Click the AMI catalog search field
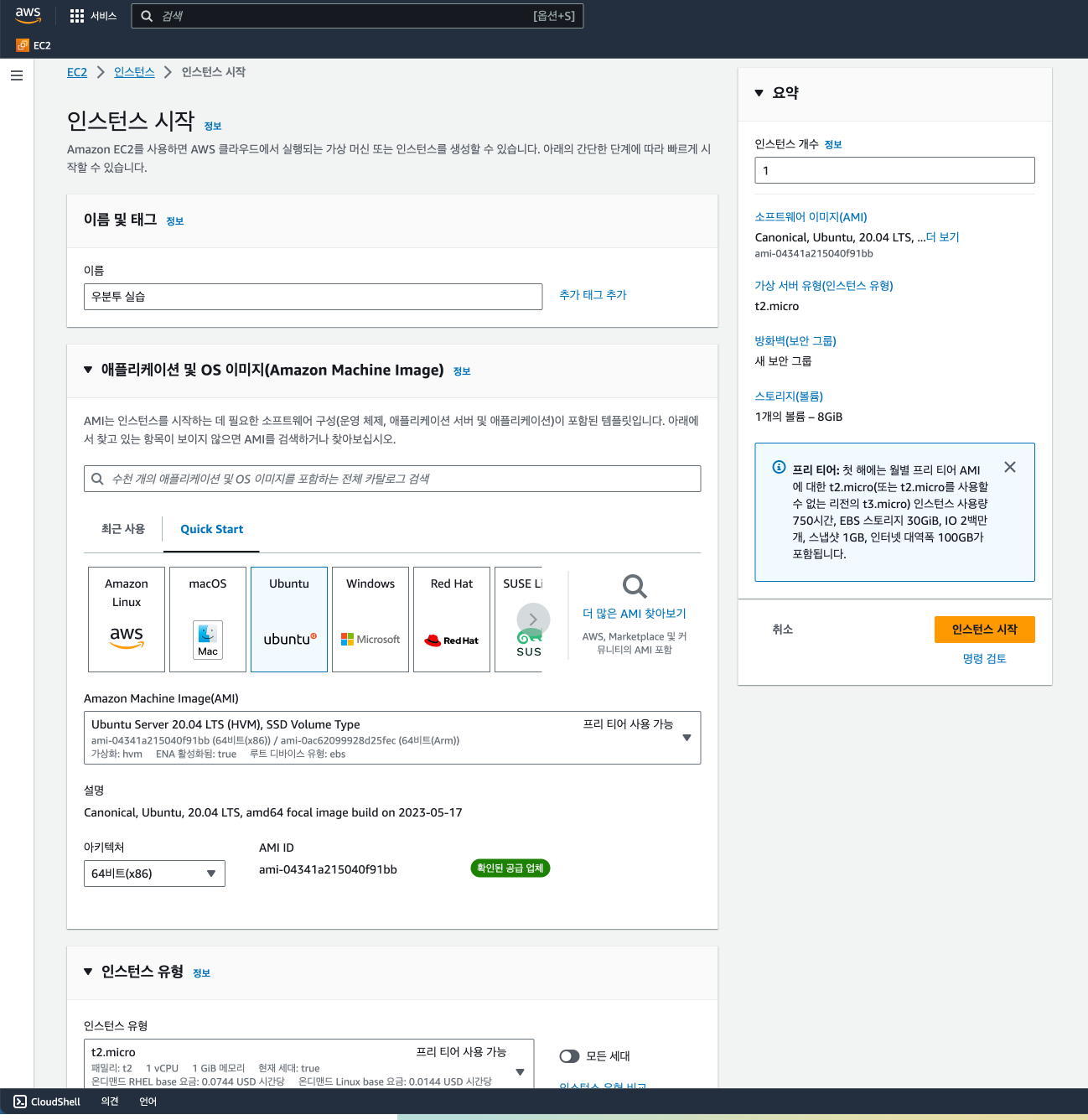This screenshot has height=1120, width=1088. [392, 479]
